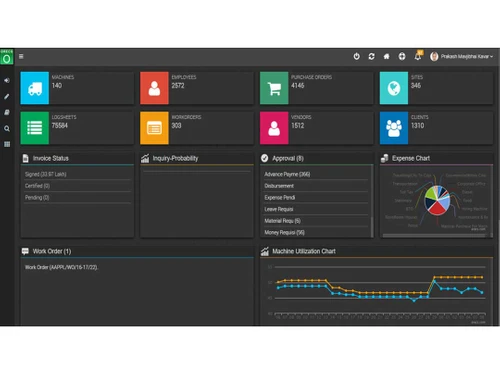Viewport: 500px width, 375px height.
Task: Click the Purchase Orders count 4146
Action: (297, 86)
